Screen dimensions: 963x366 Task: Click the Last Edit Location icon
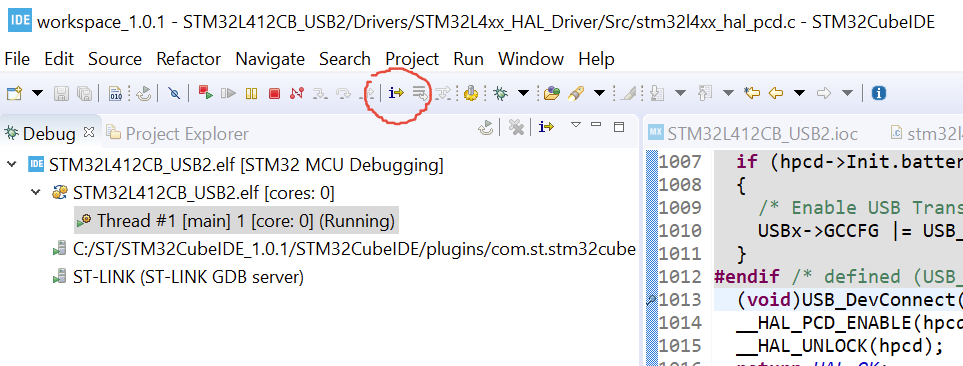point(752,93)
